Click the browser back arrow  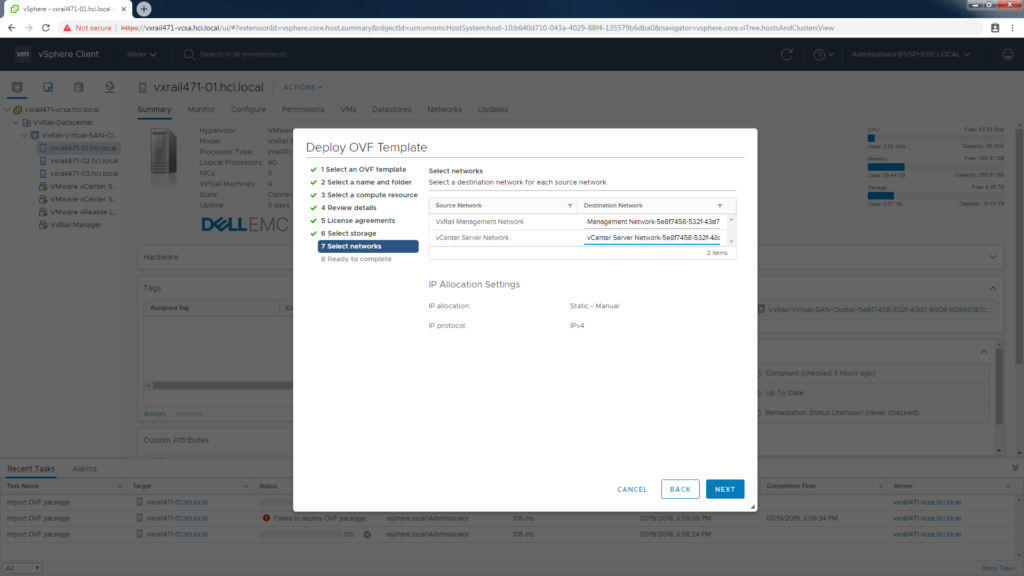coord(11,28)
